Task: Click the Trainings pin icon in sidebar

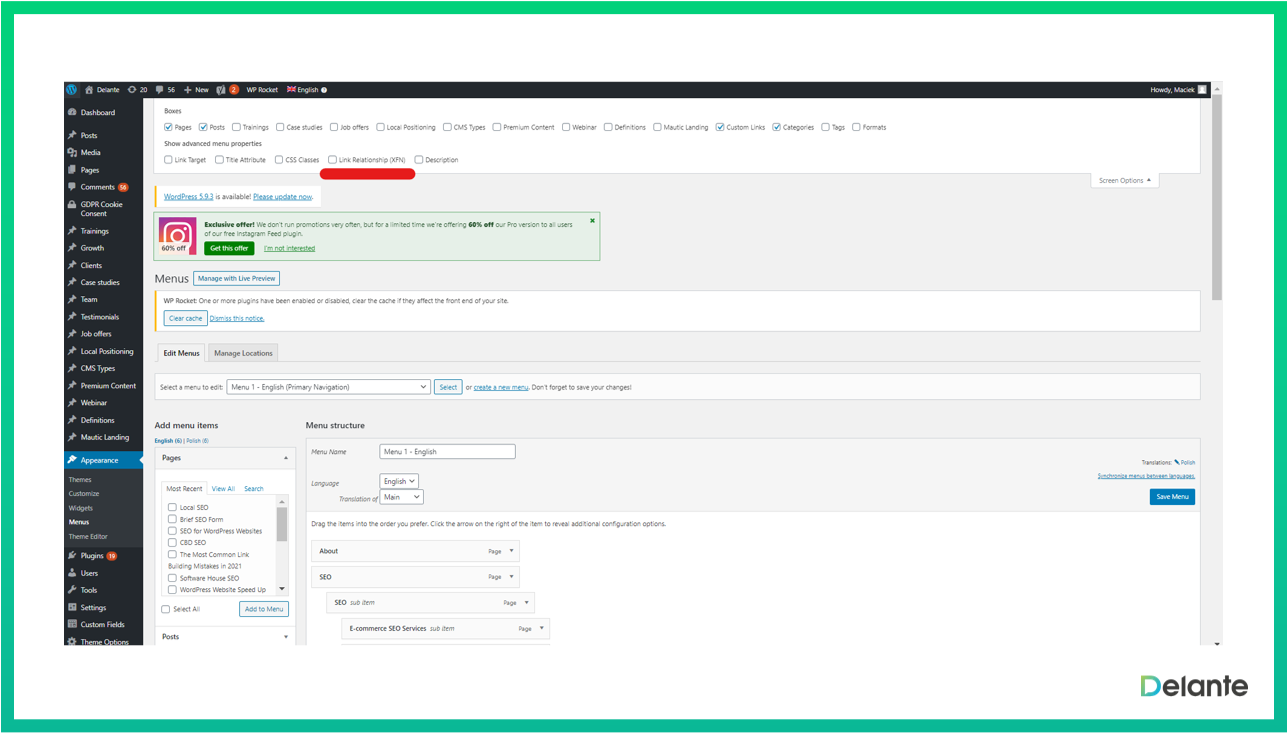Action: point(72,231)
